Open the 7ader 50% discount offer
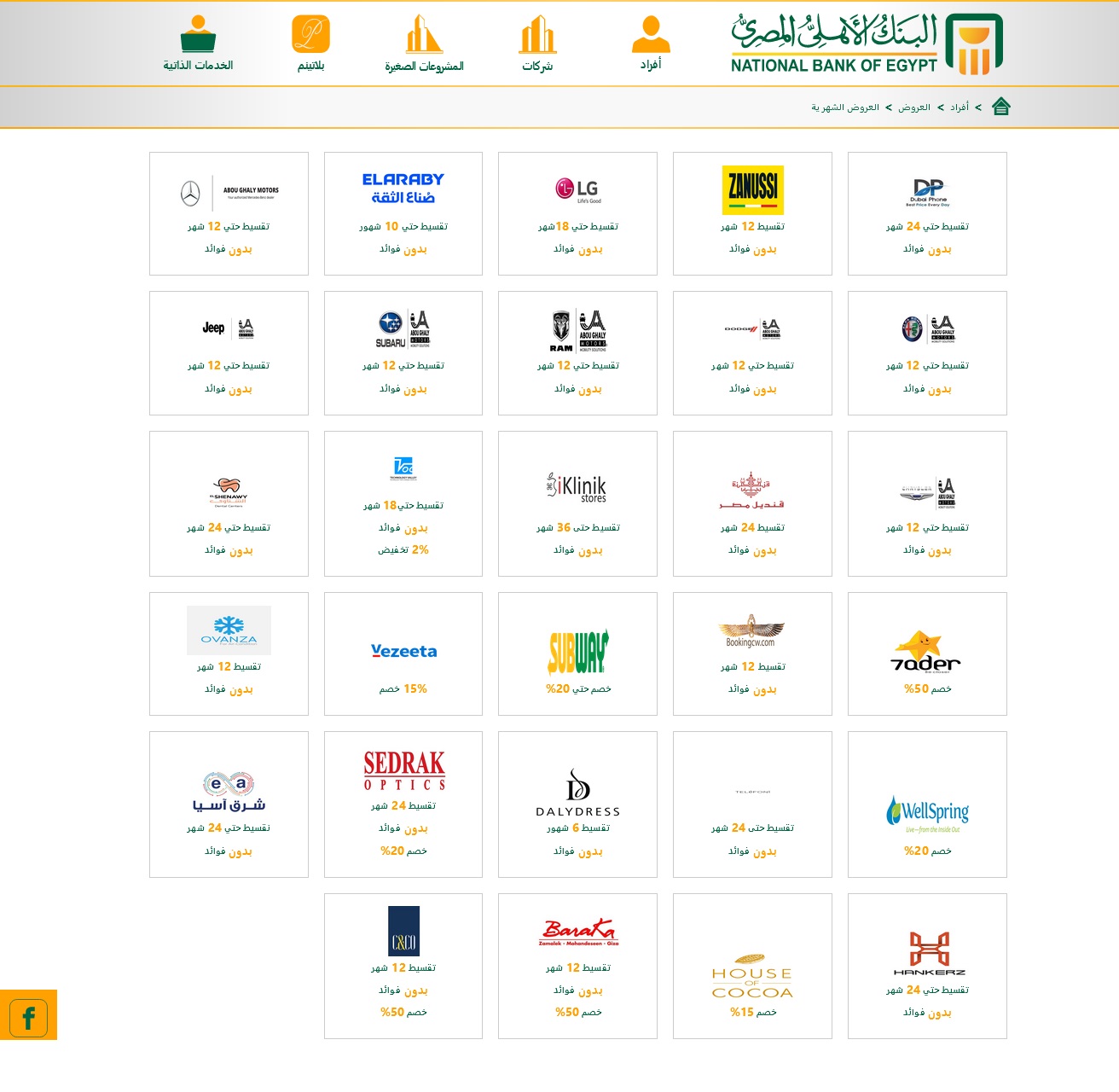1119x1092 pixels. pyautogui.click(x=927, y=653)
